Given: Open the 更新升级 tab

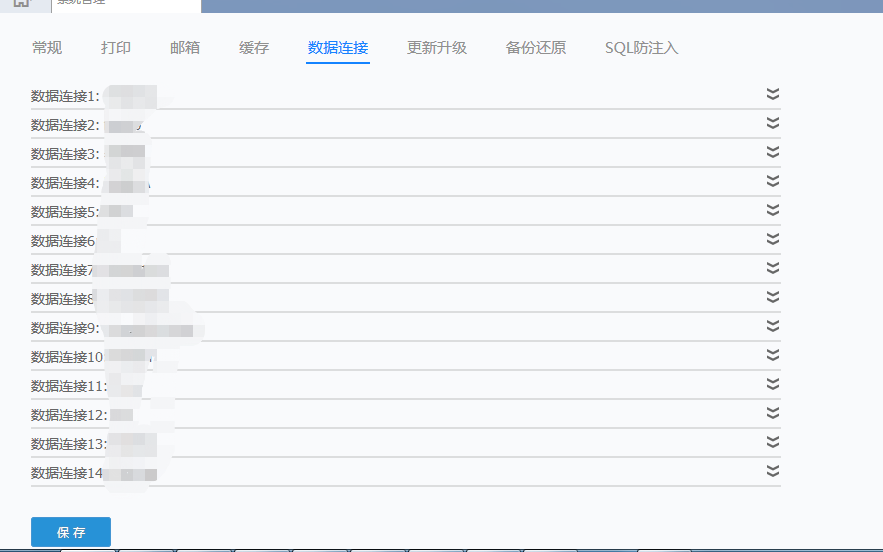Looking at the screenshot, I should 437,48.
